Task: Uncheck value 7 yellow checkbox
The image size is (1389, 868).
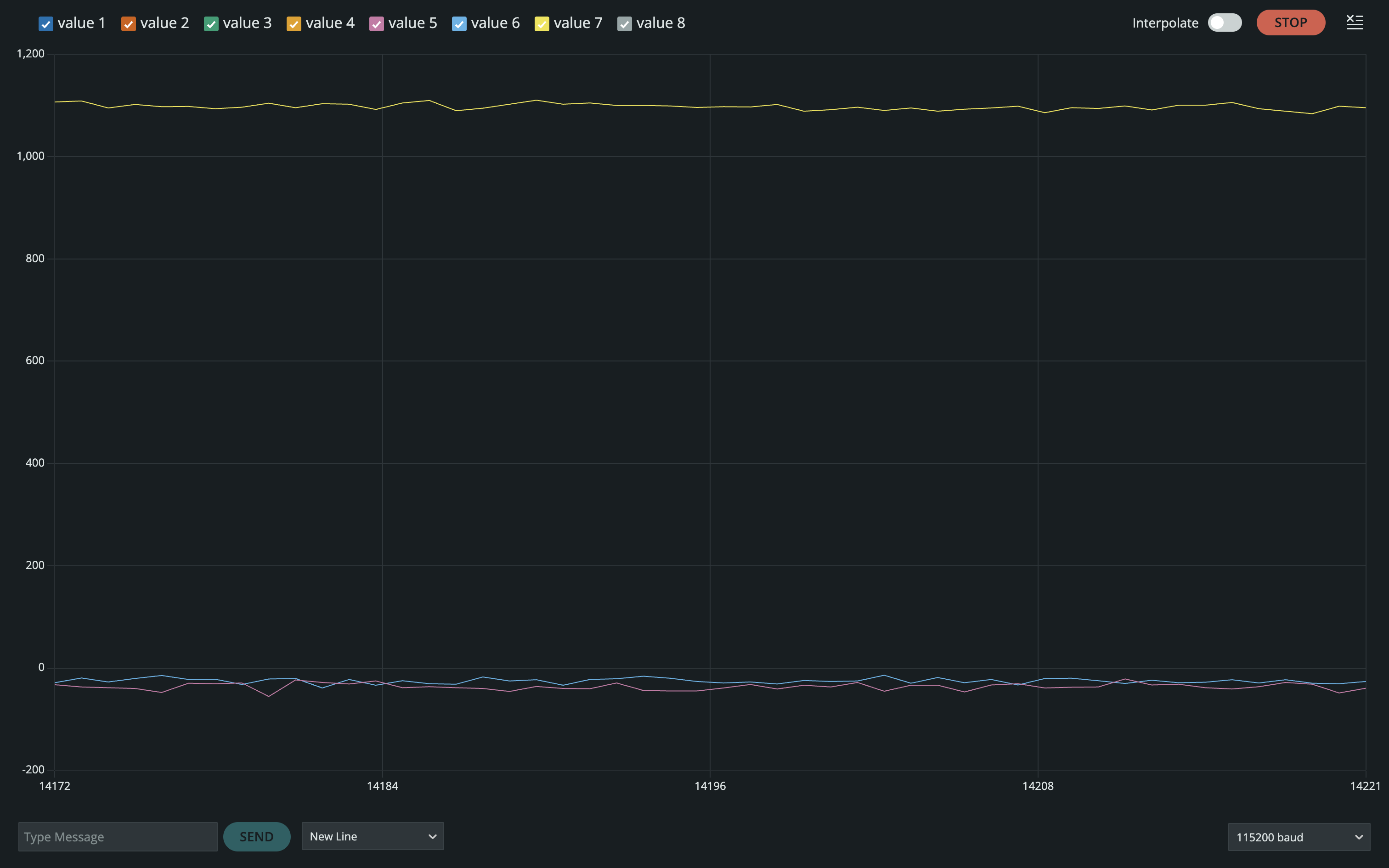Action: point(541,23)
